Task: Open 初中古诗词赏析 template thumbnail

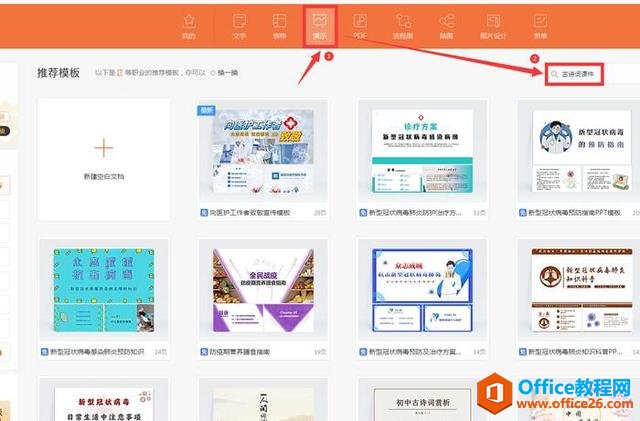Action: [x=422, y=399]
